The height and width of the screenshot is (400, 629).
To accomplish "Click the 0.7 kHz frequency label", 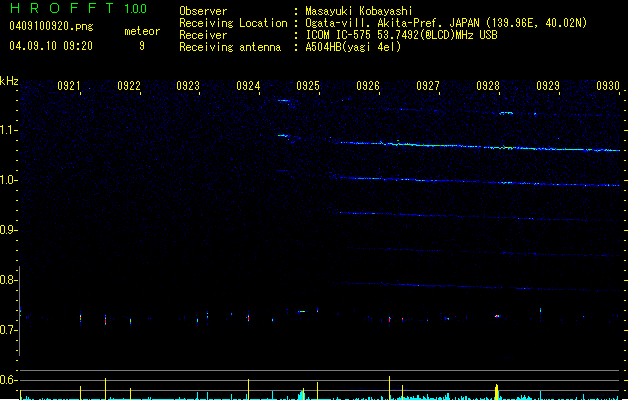I will (8, 330).
